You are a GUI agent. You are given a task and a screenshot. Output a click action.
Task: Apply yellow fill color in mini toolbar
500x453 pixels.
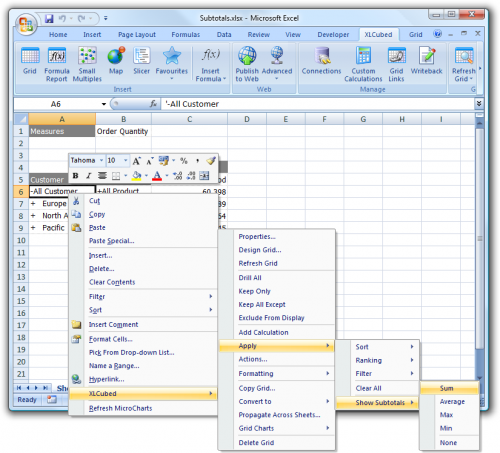137,175
